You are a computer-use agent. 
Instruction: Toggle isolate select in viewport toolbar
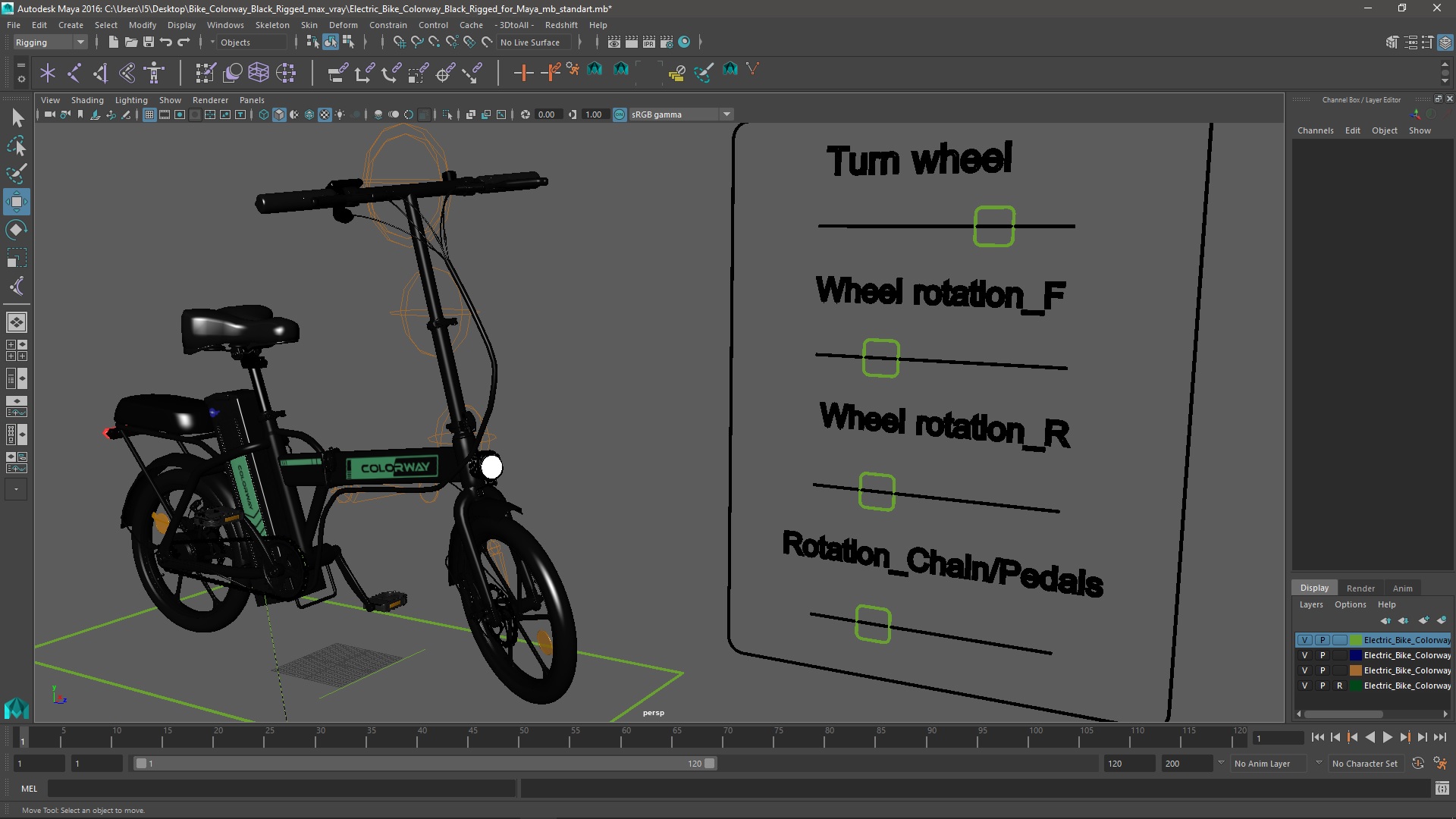pyautogui.click(x=447, y=115)
